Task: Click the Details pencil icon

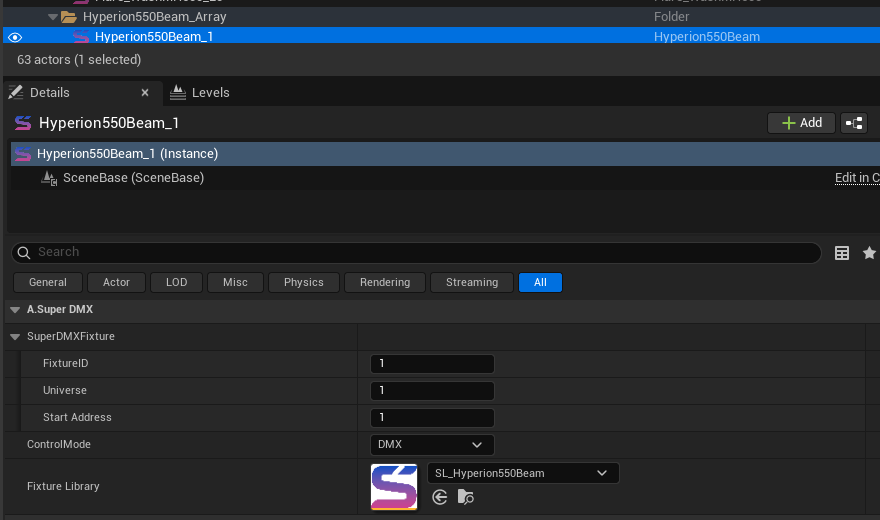Action: [x=16, y=92]
